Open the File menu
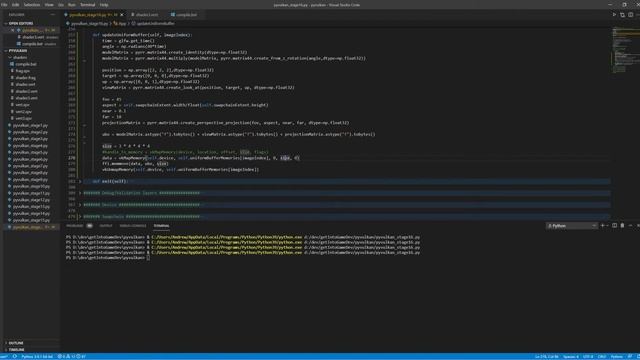 [x=4, y=5]
